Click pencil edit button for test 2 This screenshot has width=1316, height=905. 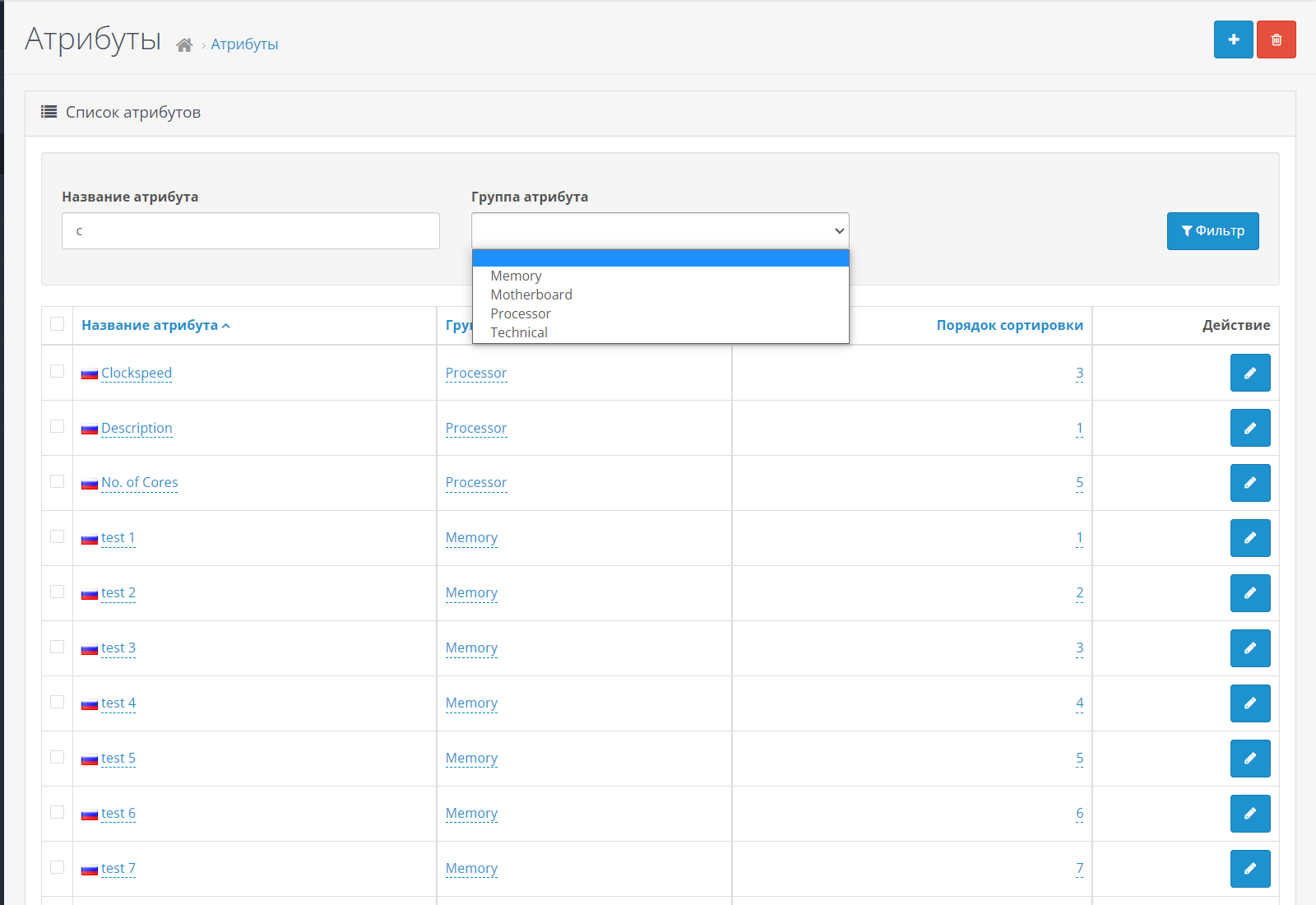point(1250,593)
